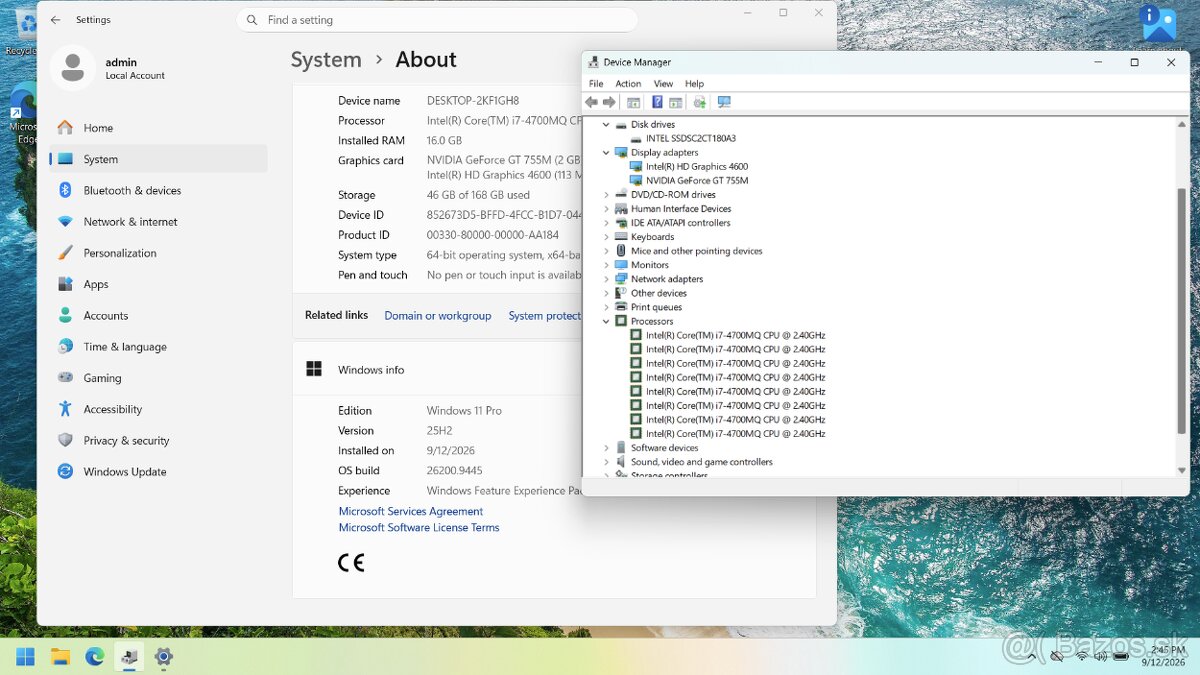Select the Monitors tree item
Screen dimensions: 1200x675
point(650,265)
